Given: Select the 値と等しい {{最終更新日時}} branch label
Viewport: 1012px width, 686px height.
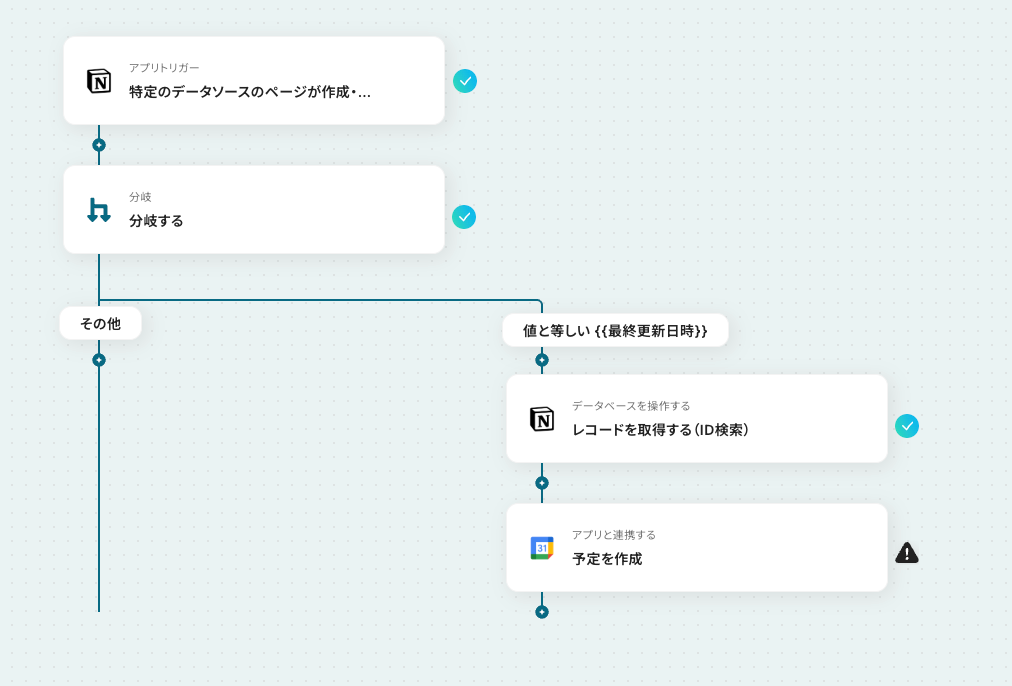Looking at the screenshot, I should [615, 330].
